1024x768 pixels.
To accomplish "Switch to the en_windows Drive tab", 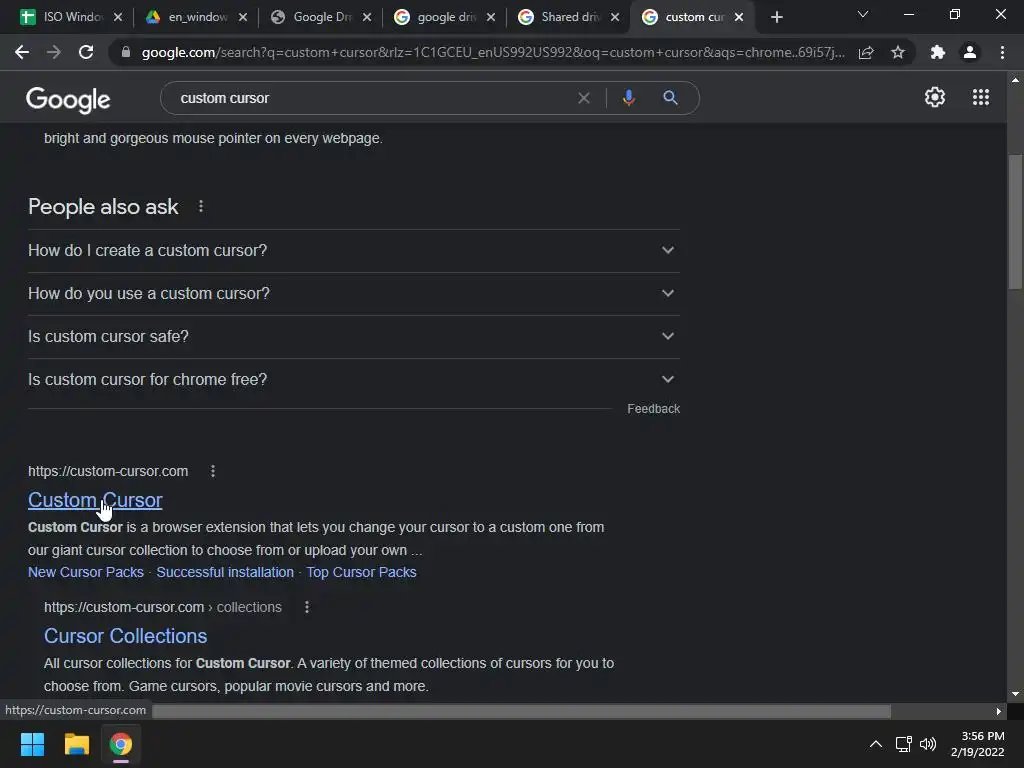I will [x=193, y=17].
